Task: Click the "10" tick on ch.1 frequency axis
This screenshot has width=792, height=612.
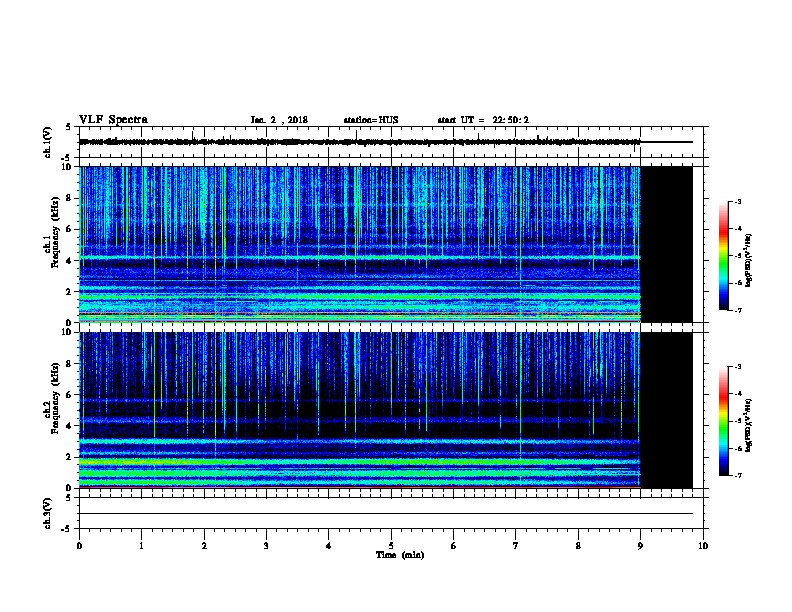Action: pos(69,167)
